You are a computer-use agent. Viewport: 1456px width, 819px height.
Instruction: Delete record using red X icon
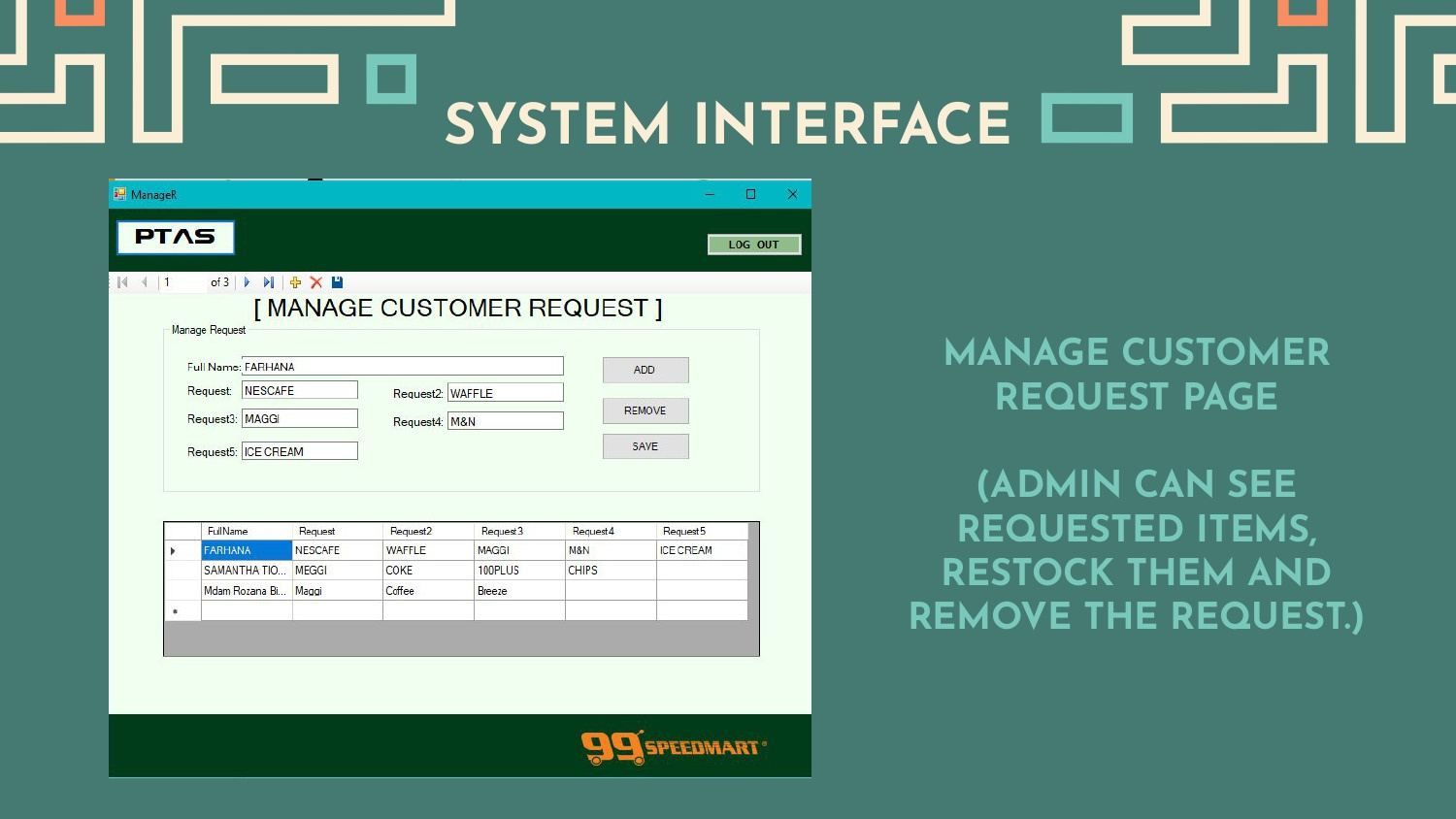[x=316, y=282]
